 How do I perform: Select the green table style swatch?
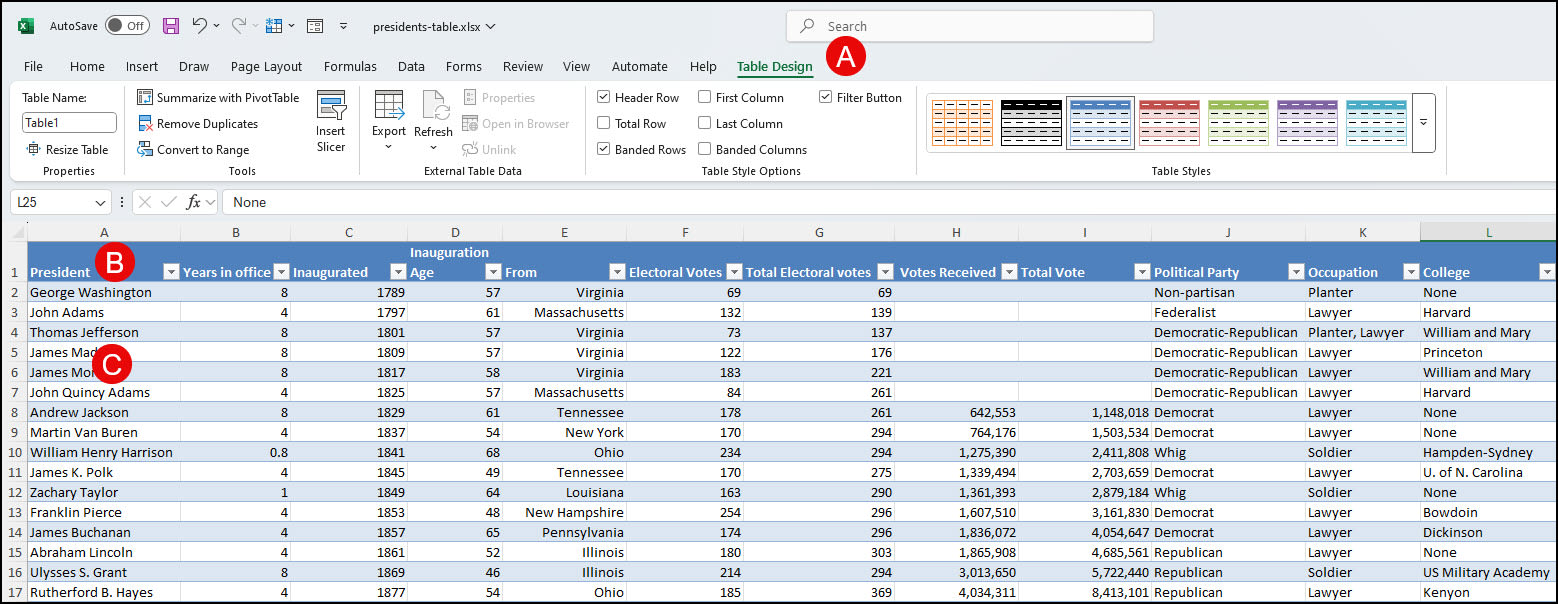click(x=1238, y=123)
